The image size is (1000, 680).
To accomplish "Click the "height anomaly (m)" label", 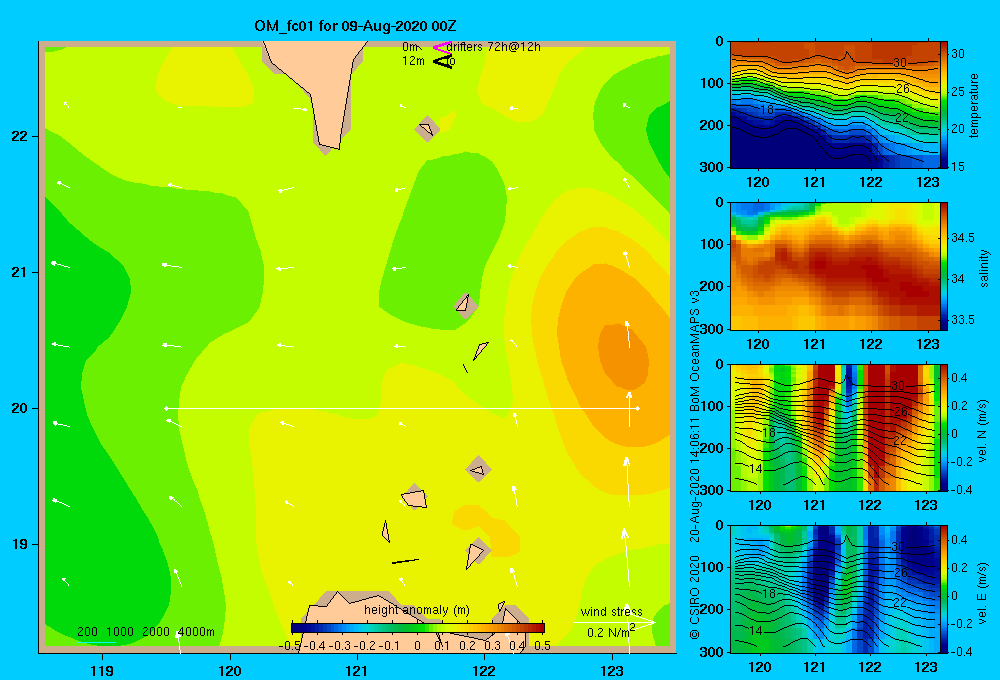I will pos(416,610).
